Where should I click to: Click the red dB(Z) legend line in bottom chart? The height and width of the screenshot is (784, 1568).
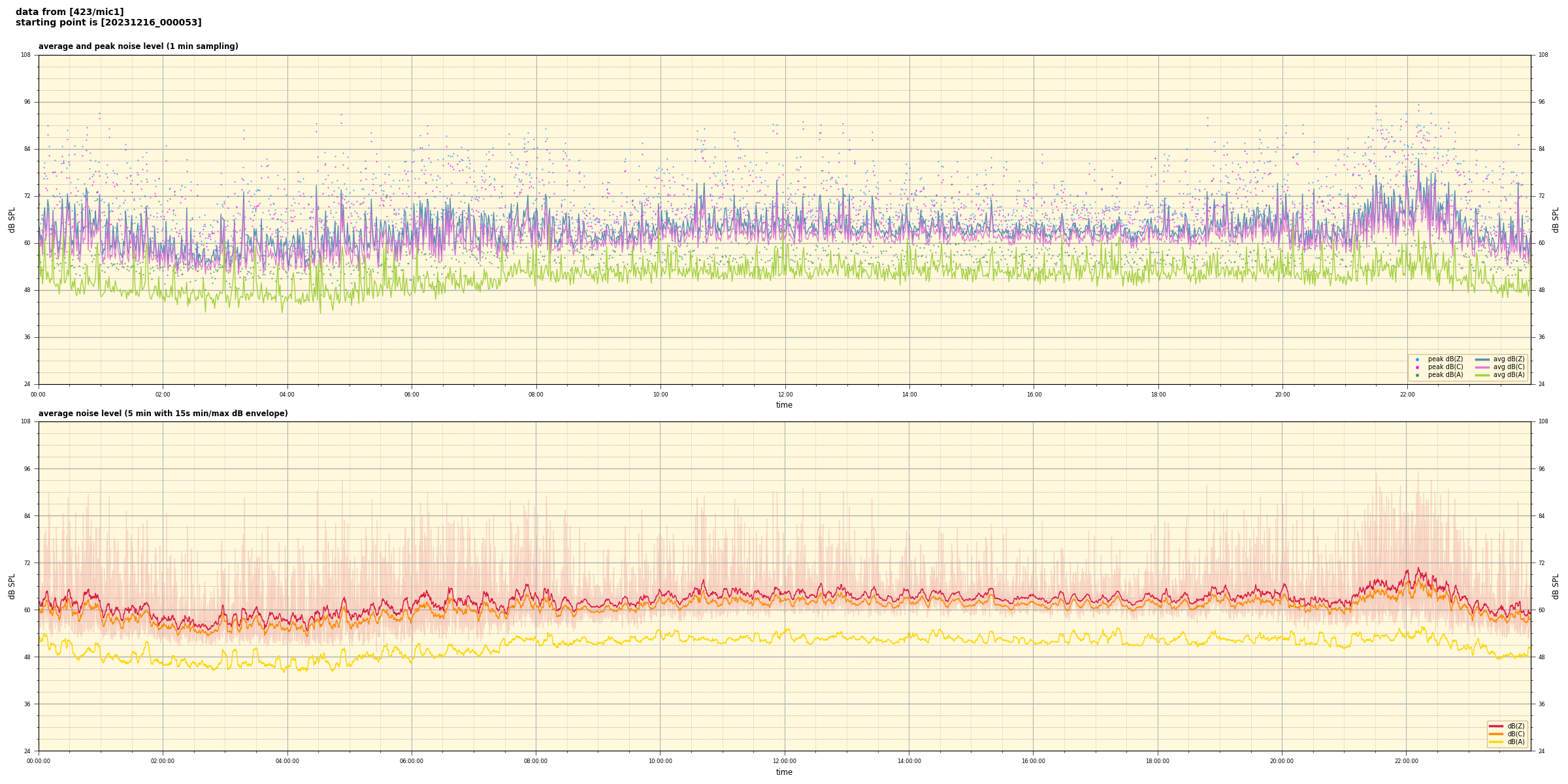(x=1495, y=726)
